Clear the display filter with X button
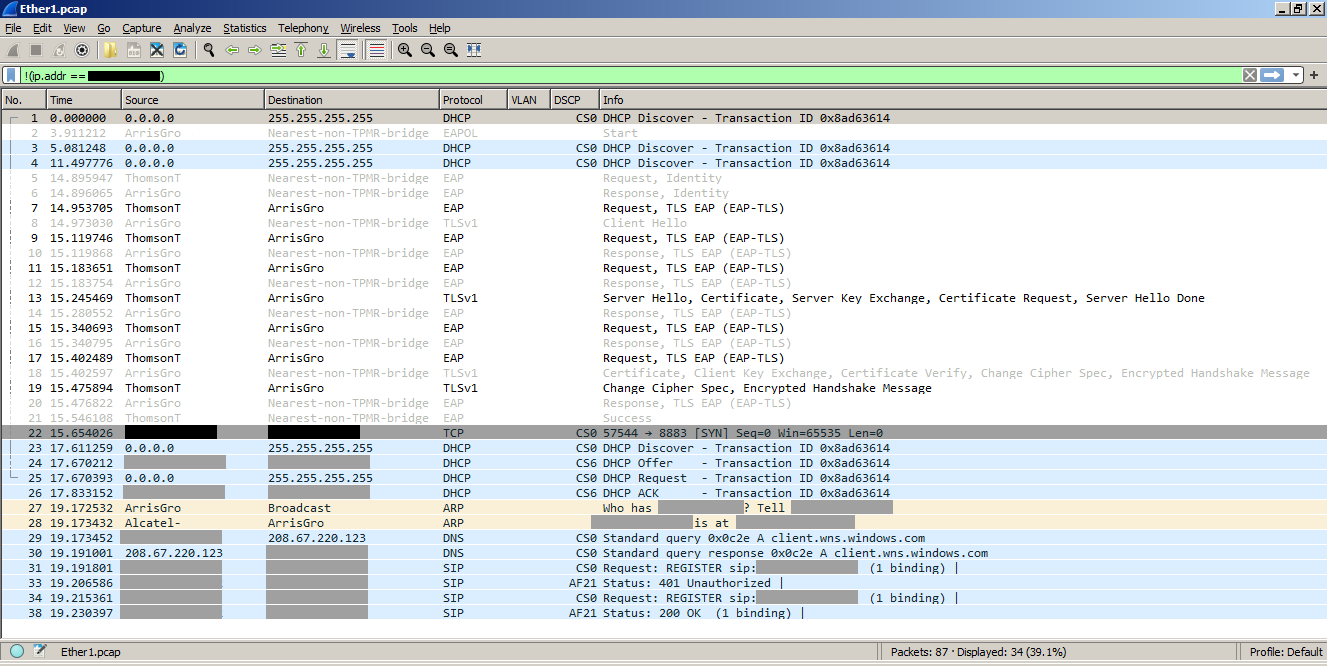 [x=1250, y=75]
